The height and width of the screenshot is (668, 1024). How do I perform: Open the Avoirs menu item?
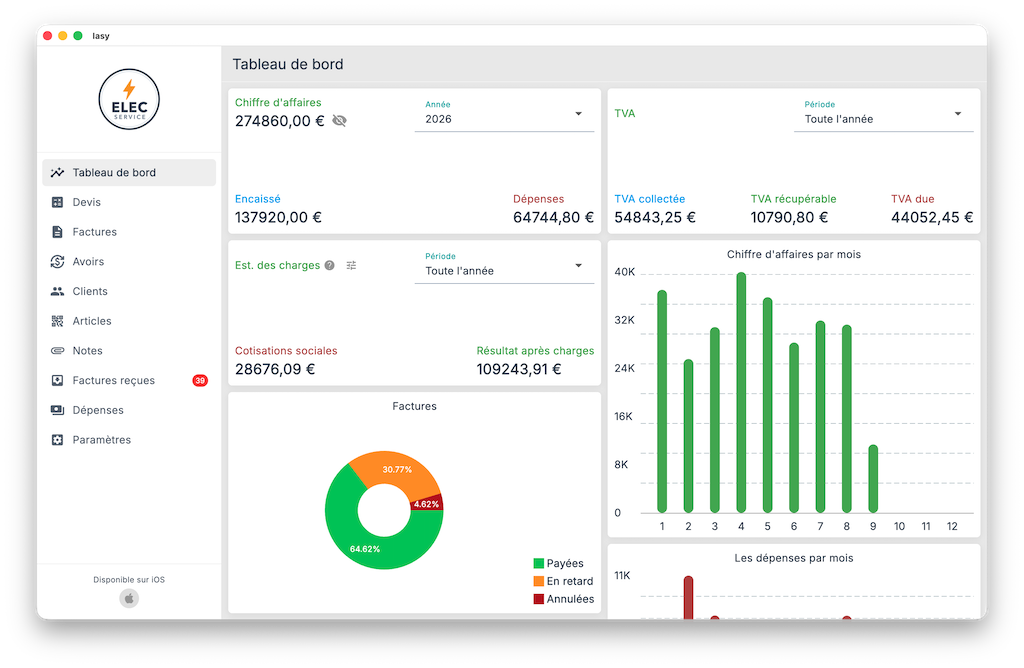[x=129, y=262]
